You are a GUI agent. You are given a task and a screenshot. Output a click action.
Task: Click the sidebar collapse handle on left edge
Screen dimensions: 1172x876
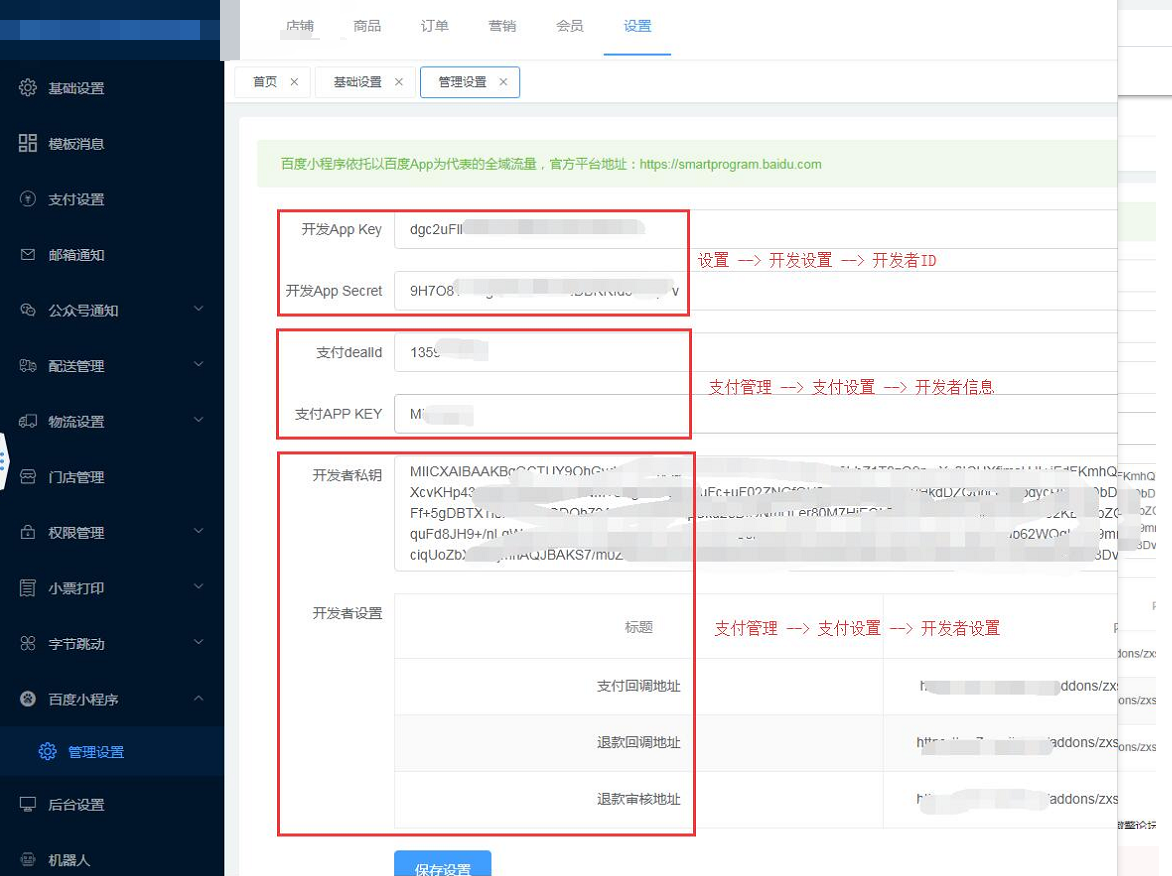coord(3,461)
